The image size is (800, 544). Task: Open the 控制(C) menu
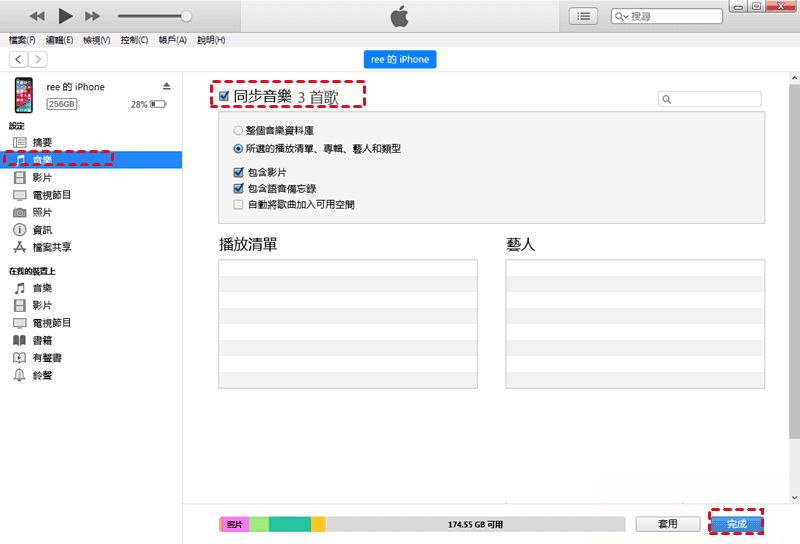click(x=134, y=40)
